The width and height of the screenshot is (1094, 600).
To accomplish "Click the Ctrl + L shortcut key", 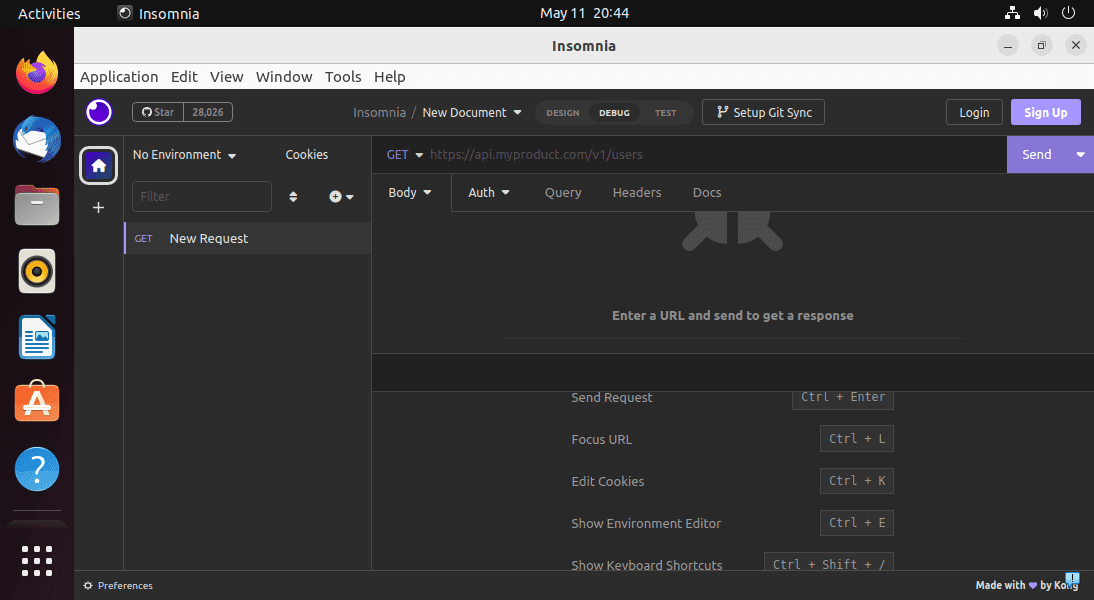I will pyautogui.click(x=857, y=439).
